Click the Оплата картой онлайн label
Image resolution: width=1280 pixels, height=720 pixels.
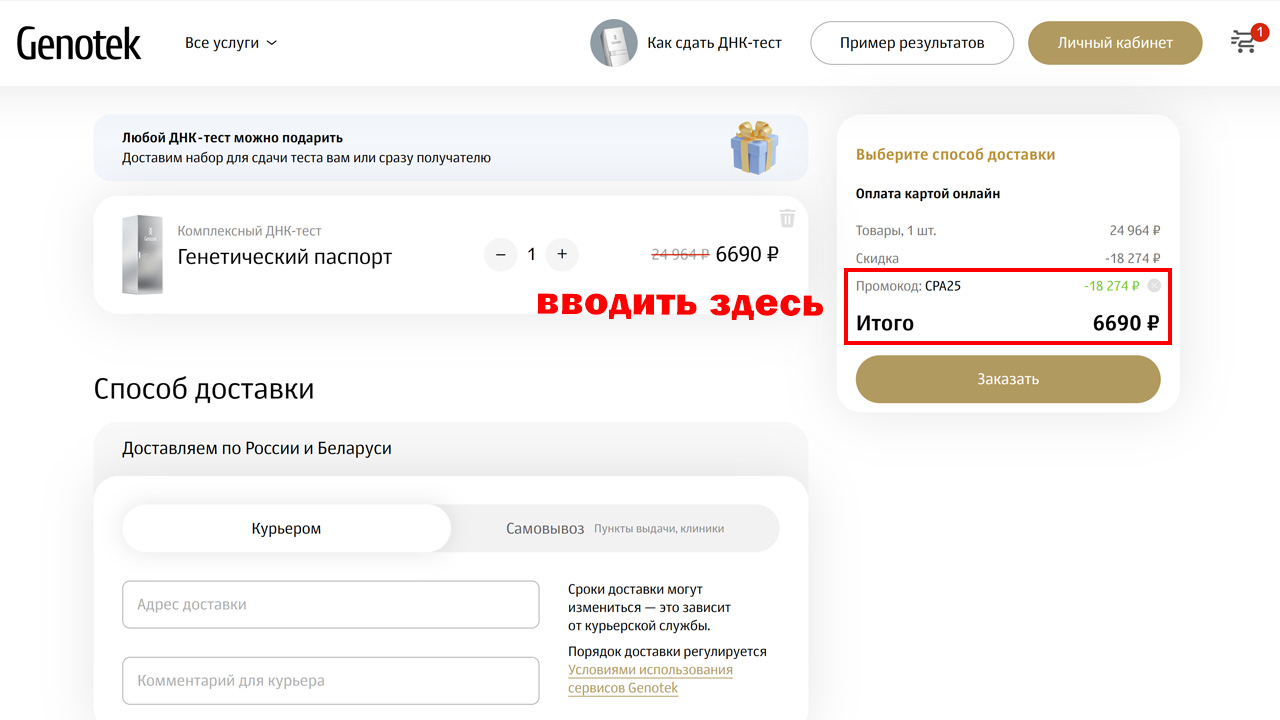tap(928, 194)
